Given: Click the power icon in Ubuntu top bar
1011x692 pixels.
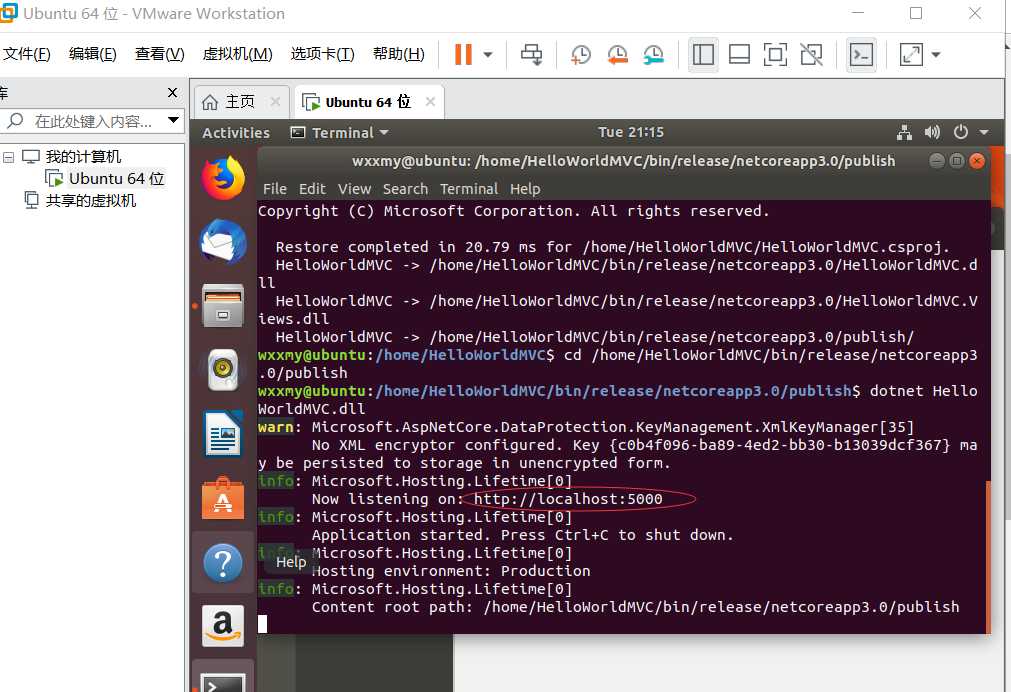Looking at the screenshot, I should (x=961, y=133).
